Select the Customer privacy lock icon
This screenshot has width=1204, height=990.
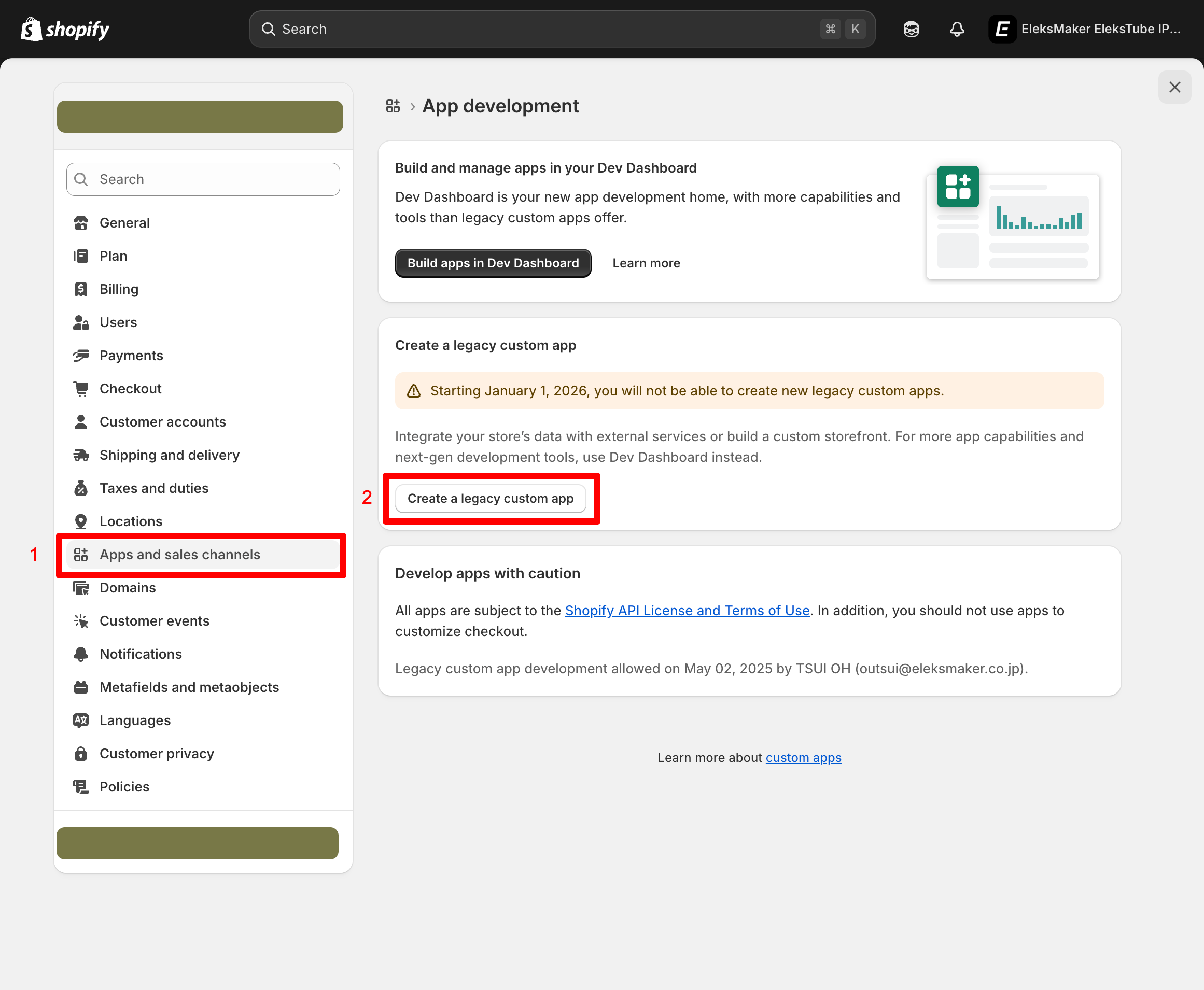(81, 753)
